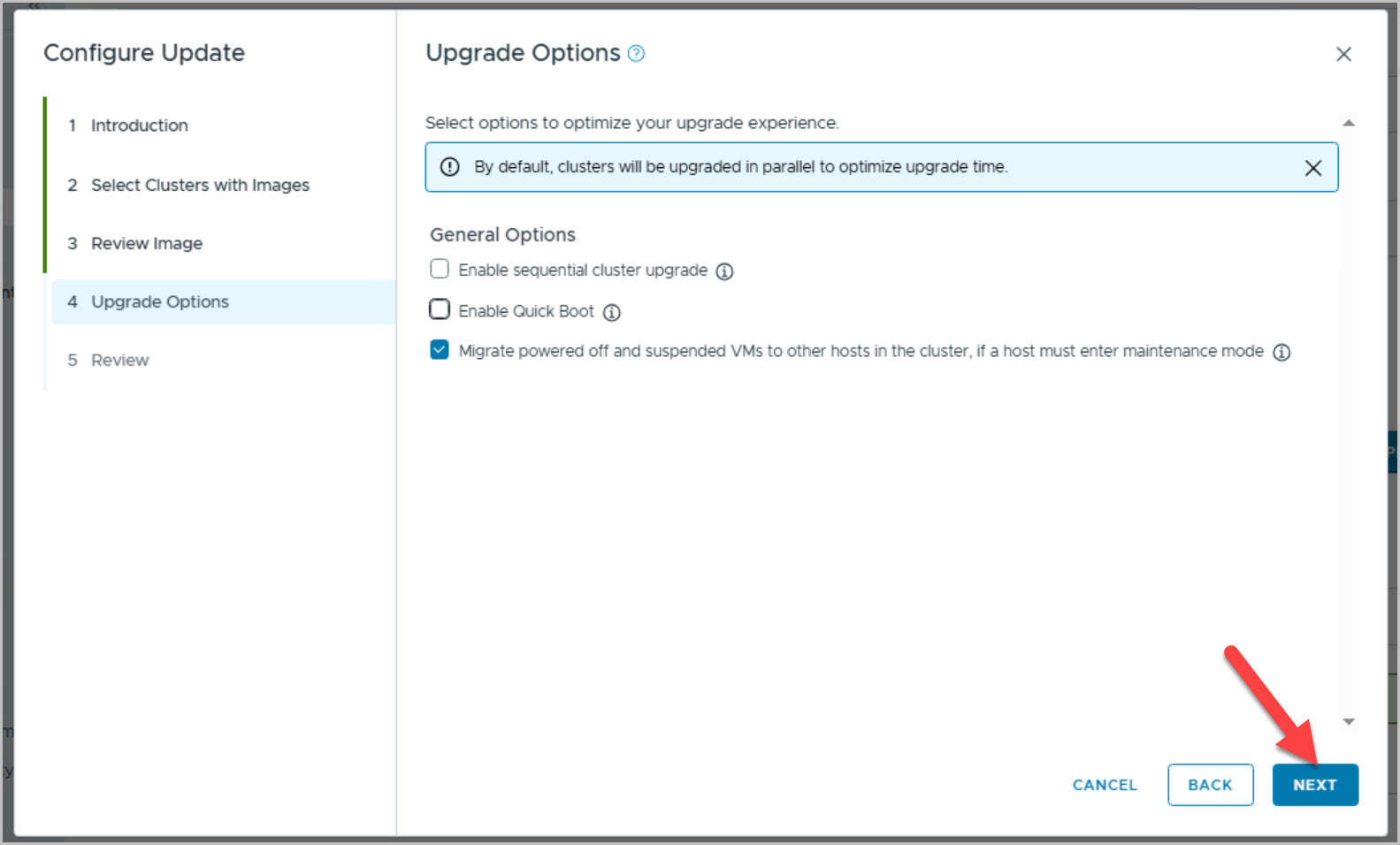Image resolution: width=1400 pixels, height=845 pixels.
Task: Close the Configure Update dialog
Action: (x=1343, y=55)
